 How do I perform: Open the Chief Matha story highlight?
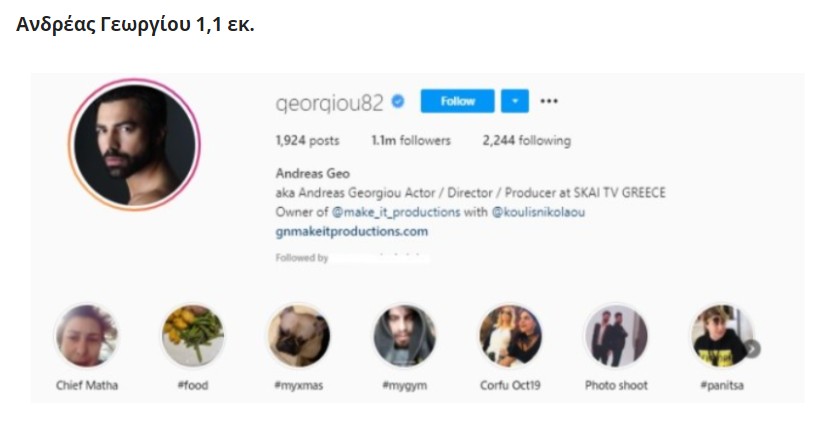pyautogui.click(x=86, y=337)
